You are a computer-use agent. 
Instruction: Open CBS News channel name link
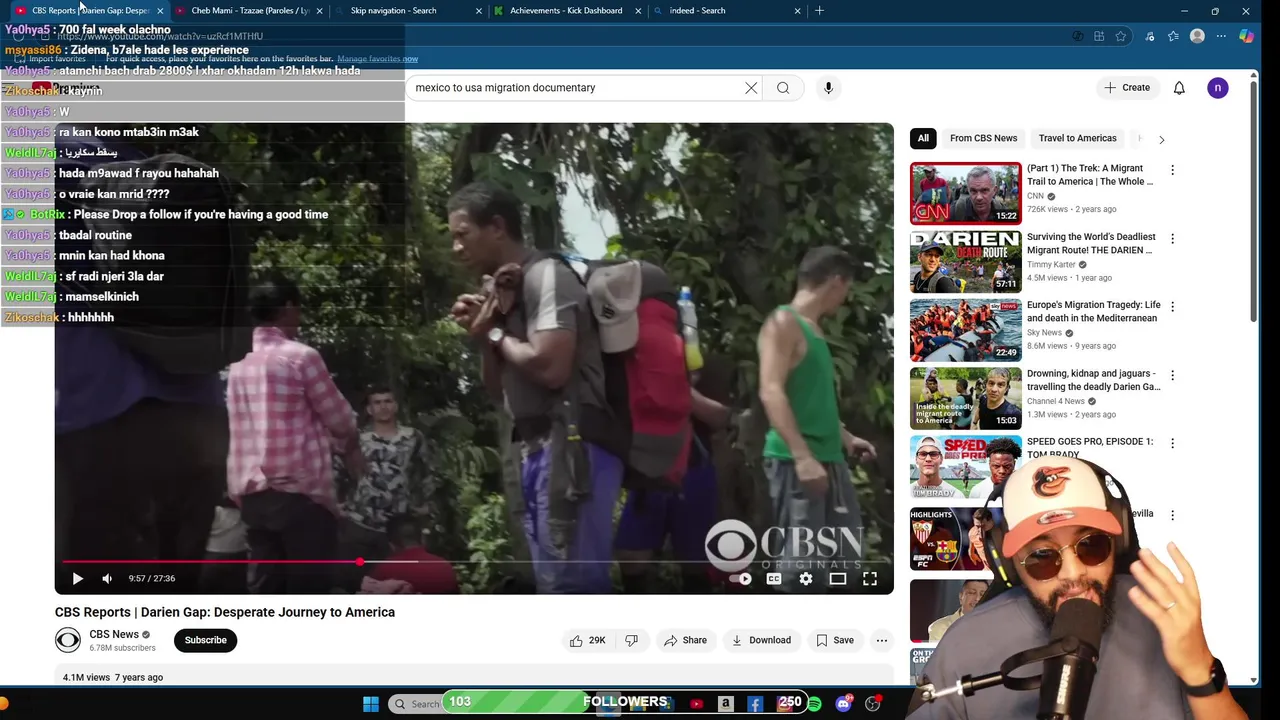pyautogui.click(x=114, y=634)
